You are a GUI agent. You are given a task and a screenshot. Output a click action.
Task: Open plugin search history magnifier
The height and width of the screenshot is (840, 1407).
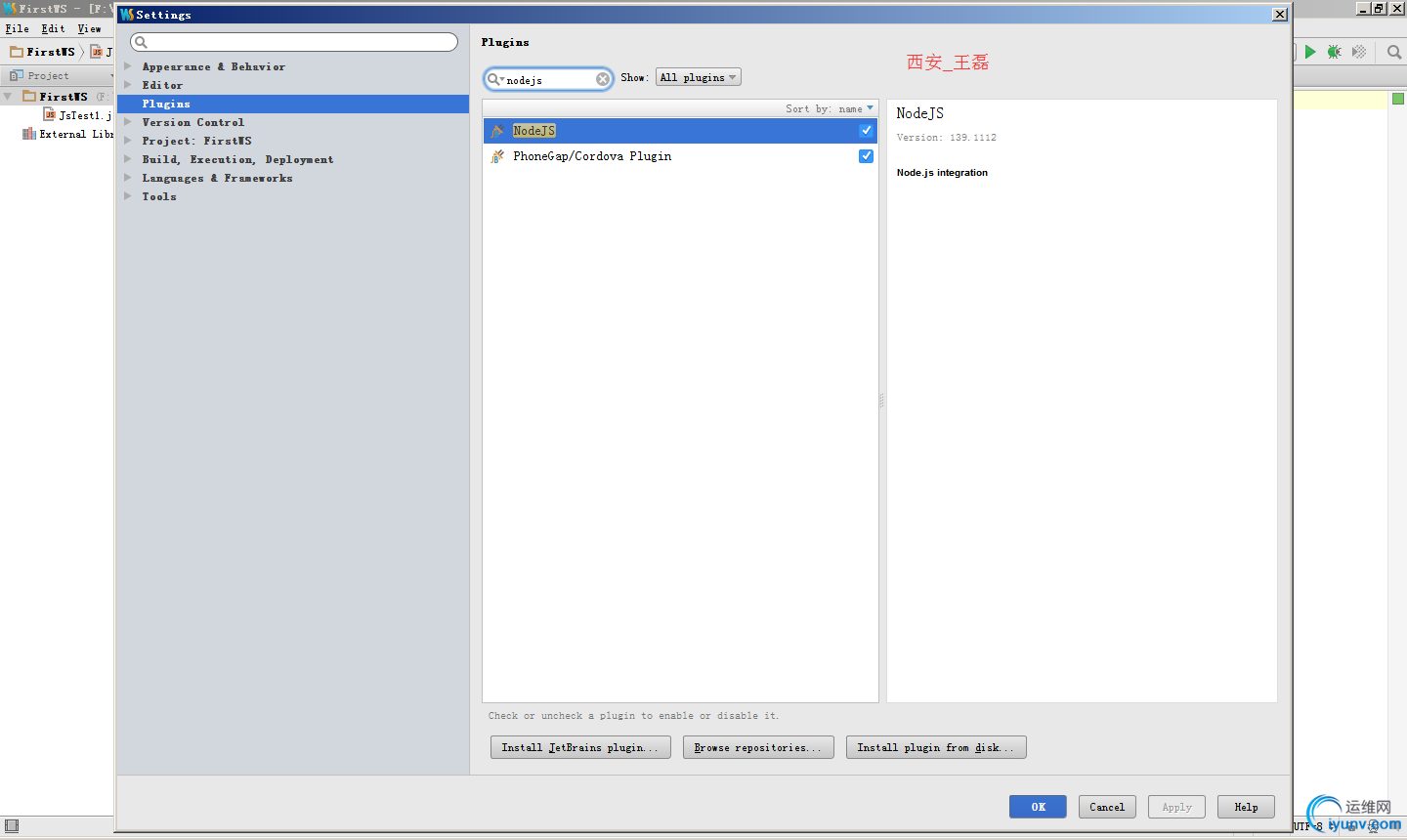pos(495,79)
